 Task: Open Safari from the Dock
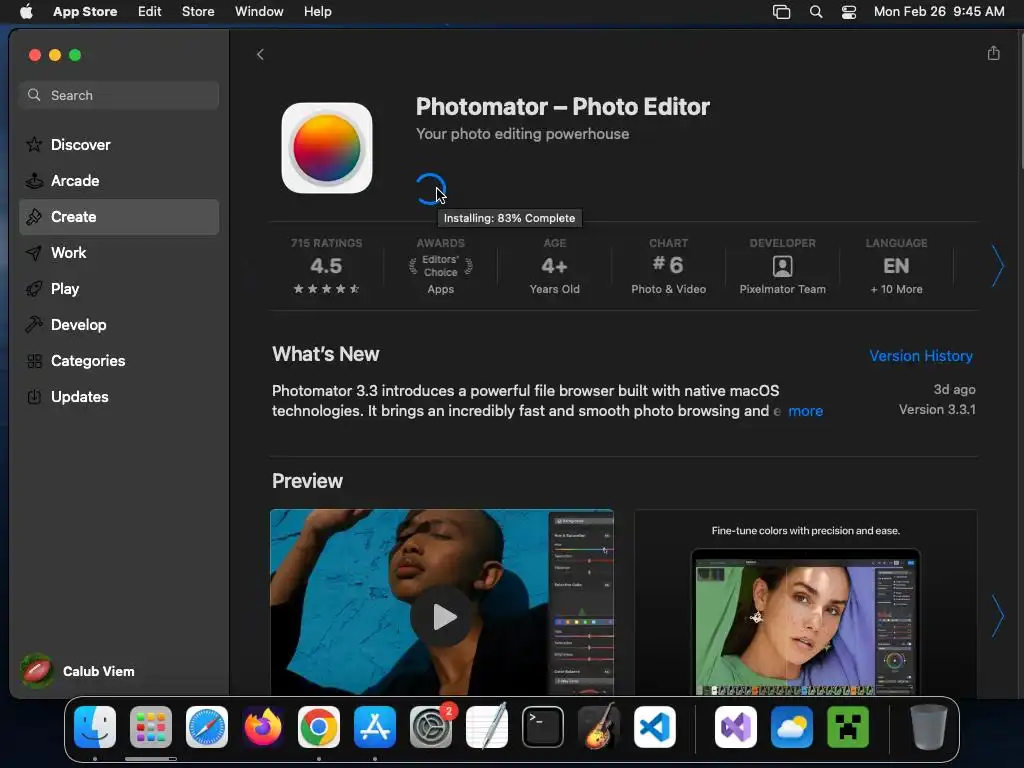(x=207, y=727)
